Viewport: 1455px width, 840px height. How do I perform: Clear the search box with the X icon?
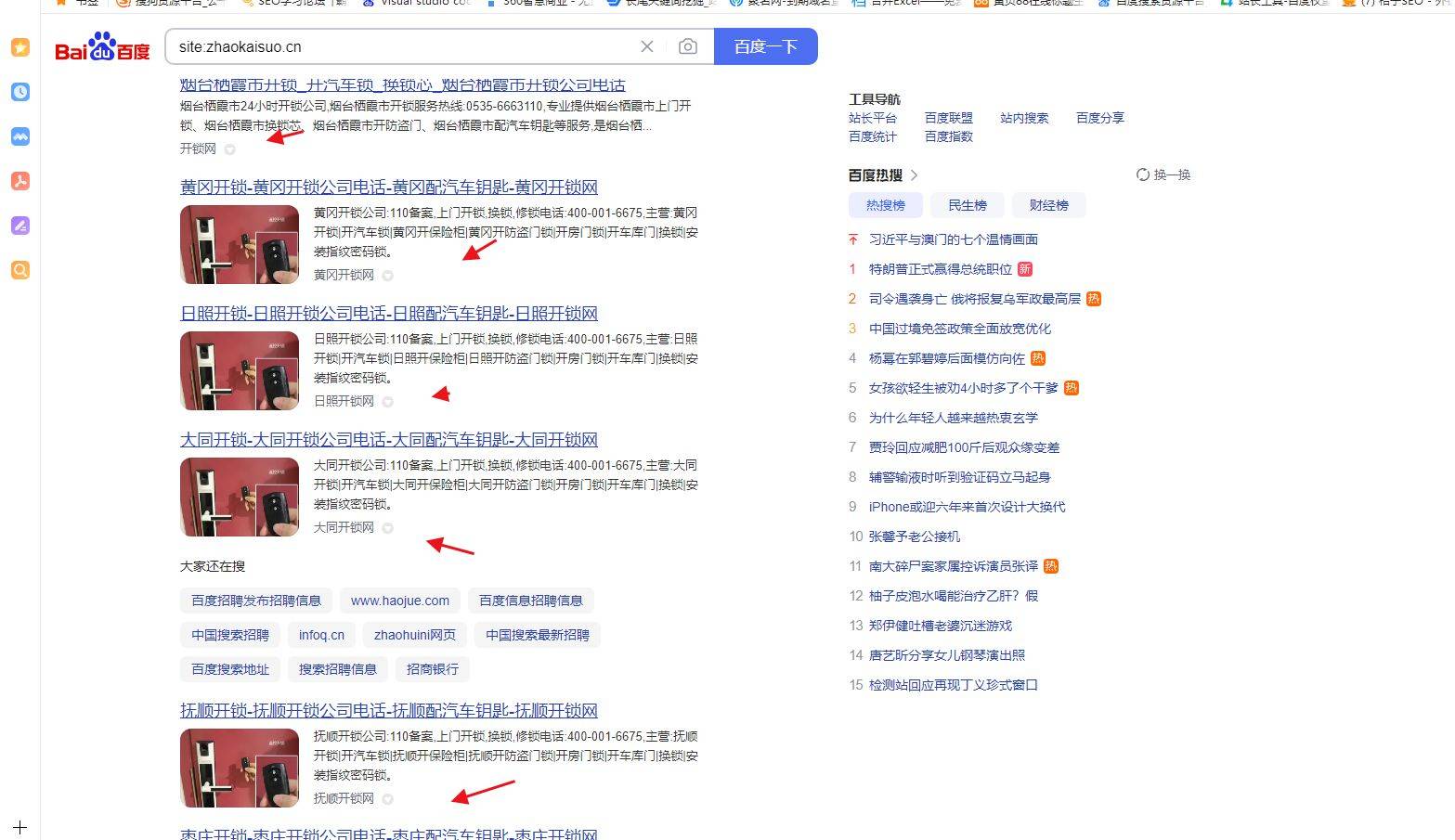pos(647,46)
